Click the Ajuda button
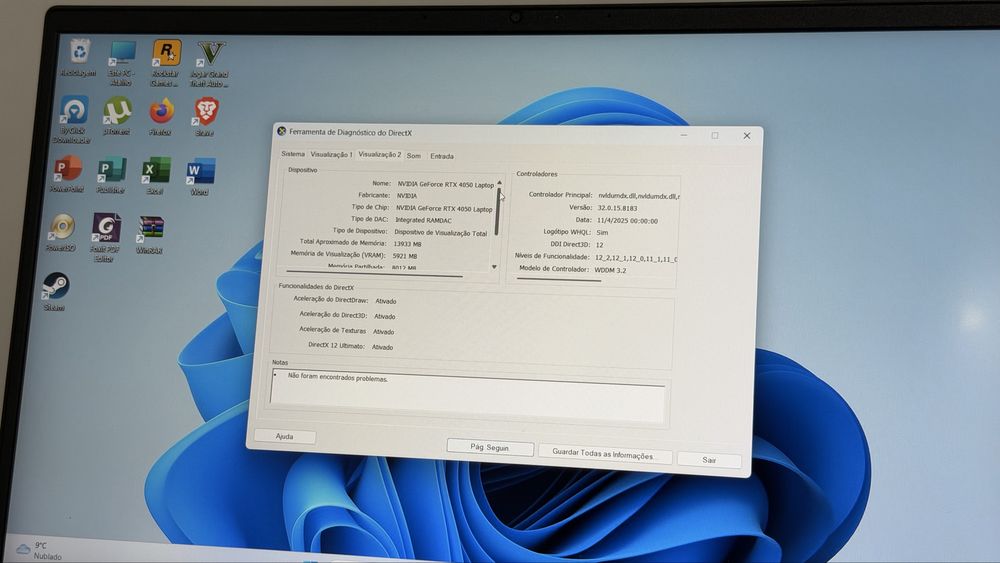Image resolution: width=1000 pixels, height=563 pixels. coord(284,436)
